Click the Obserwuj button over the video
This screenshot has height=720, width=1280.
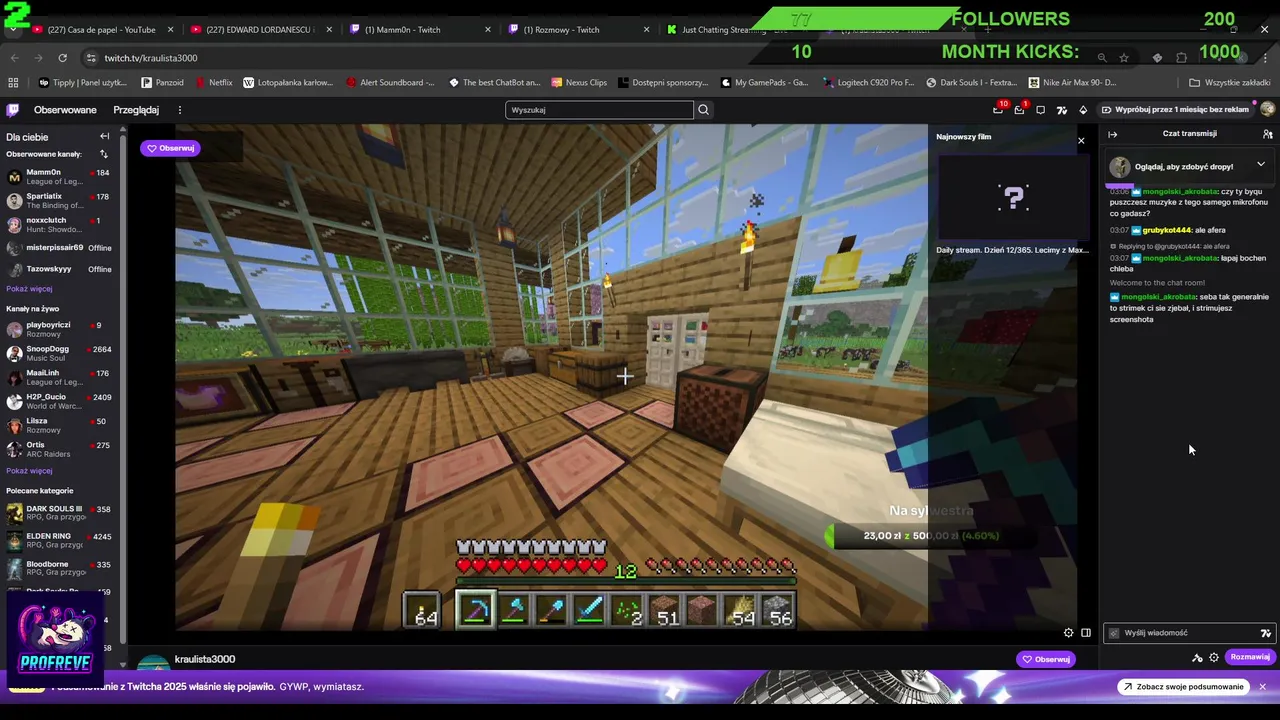[x=171, y=148]
